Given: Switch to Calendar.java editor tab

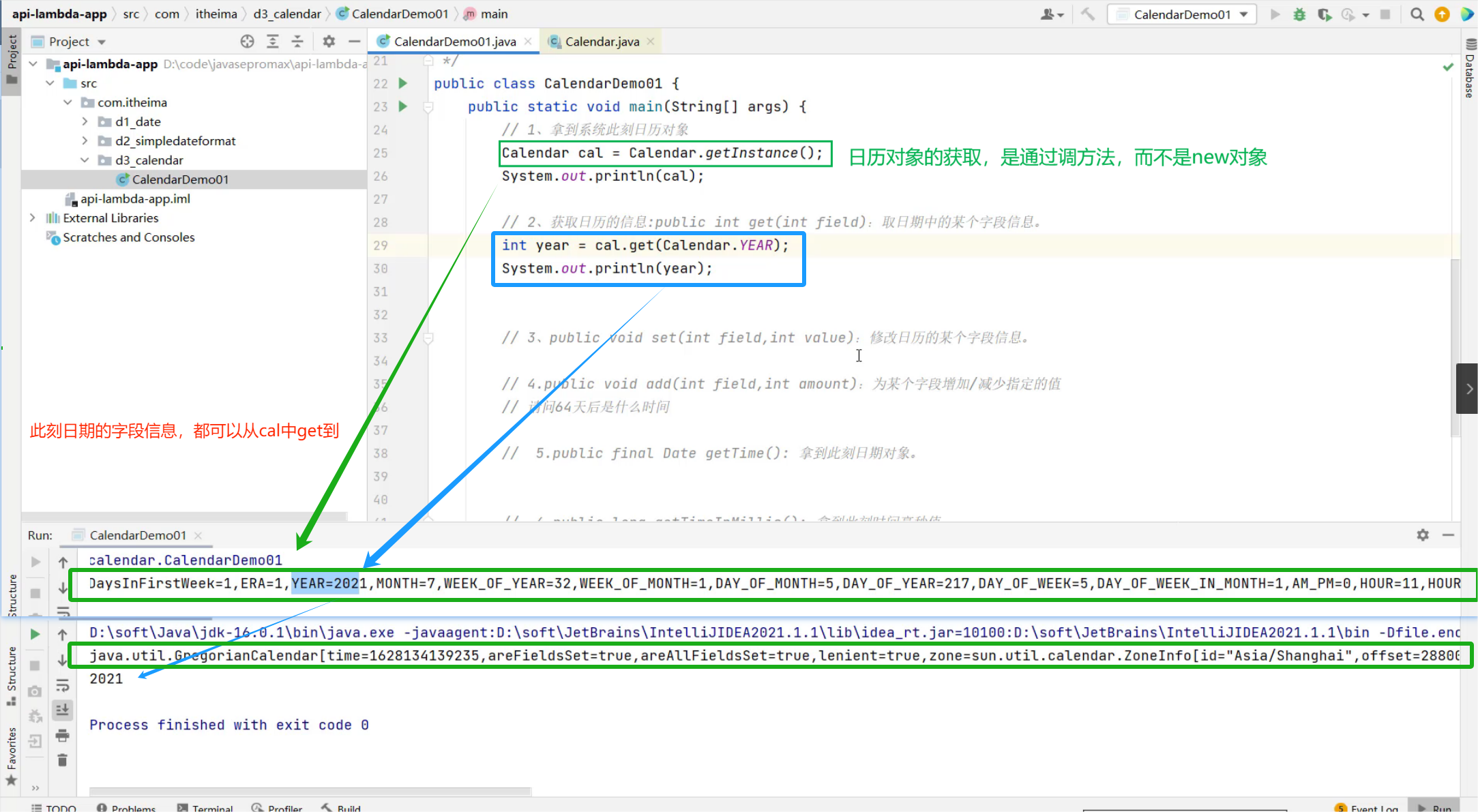Looking at the screenshot, I should click(x=602, y=42).
